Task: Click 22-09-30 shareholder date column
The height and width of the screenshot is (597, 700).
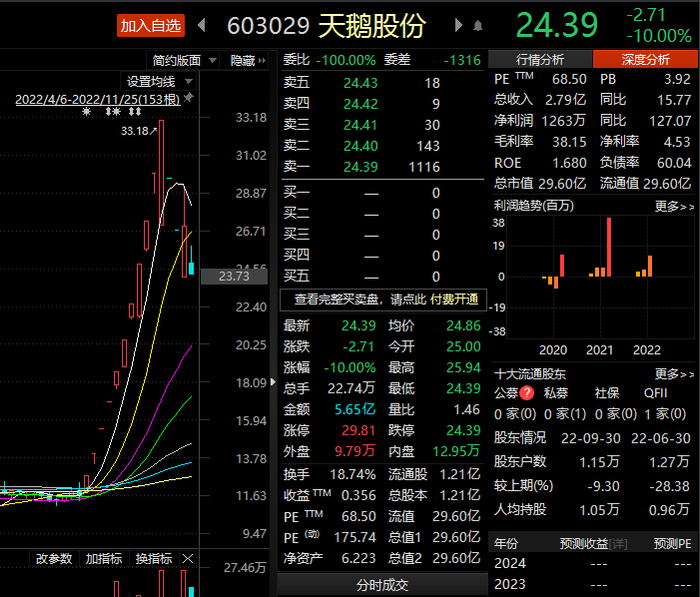Action: pos(591,438)
